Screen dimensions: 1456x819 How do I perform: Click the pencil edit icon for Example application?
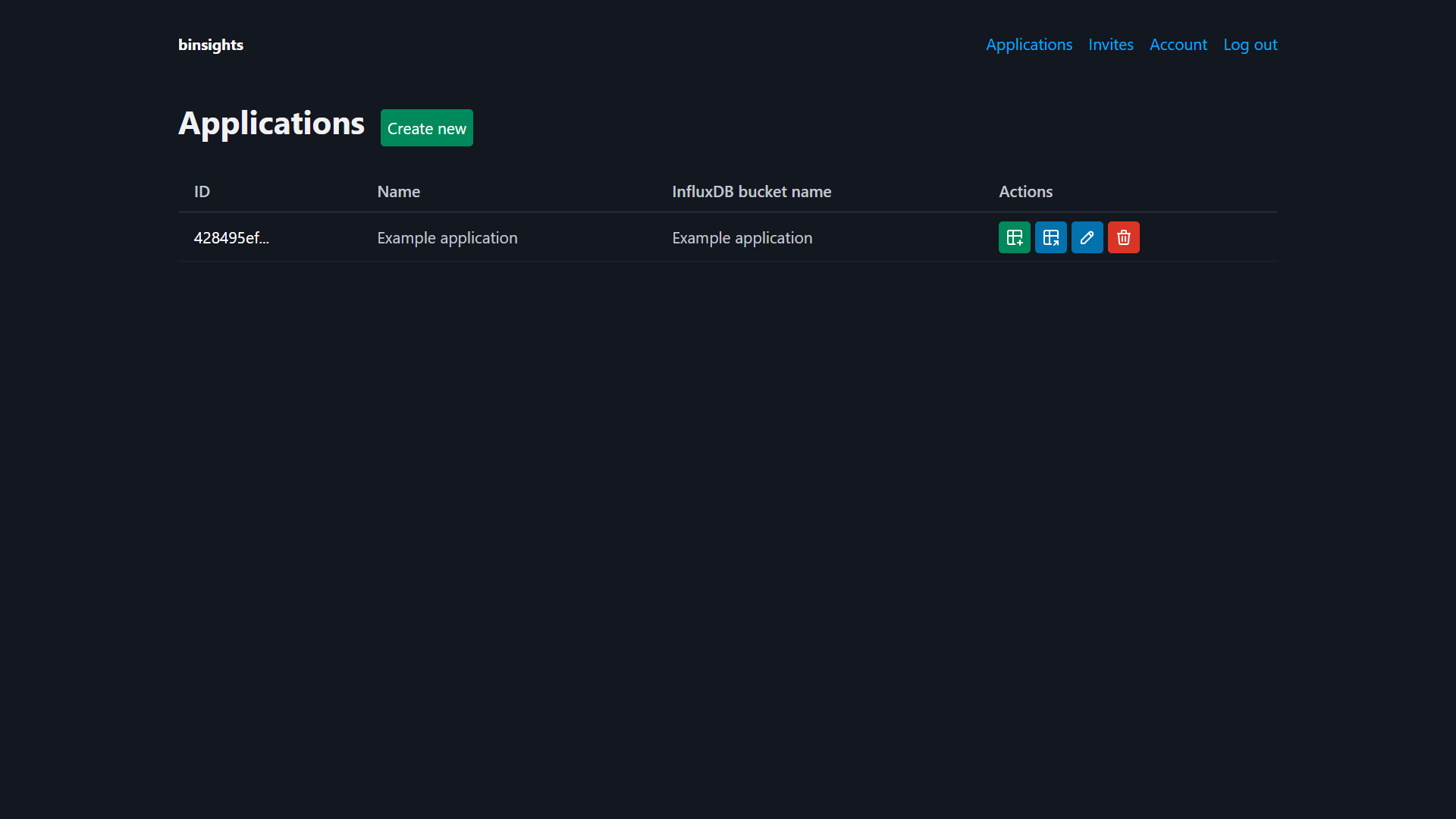click(x=1087, y=237)
